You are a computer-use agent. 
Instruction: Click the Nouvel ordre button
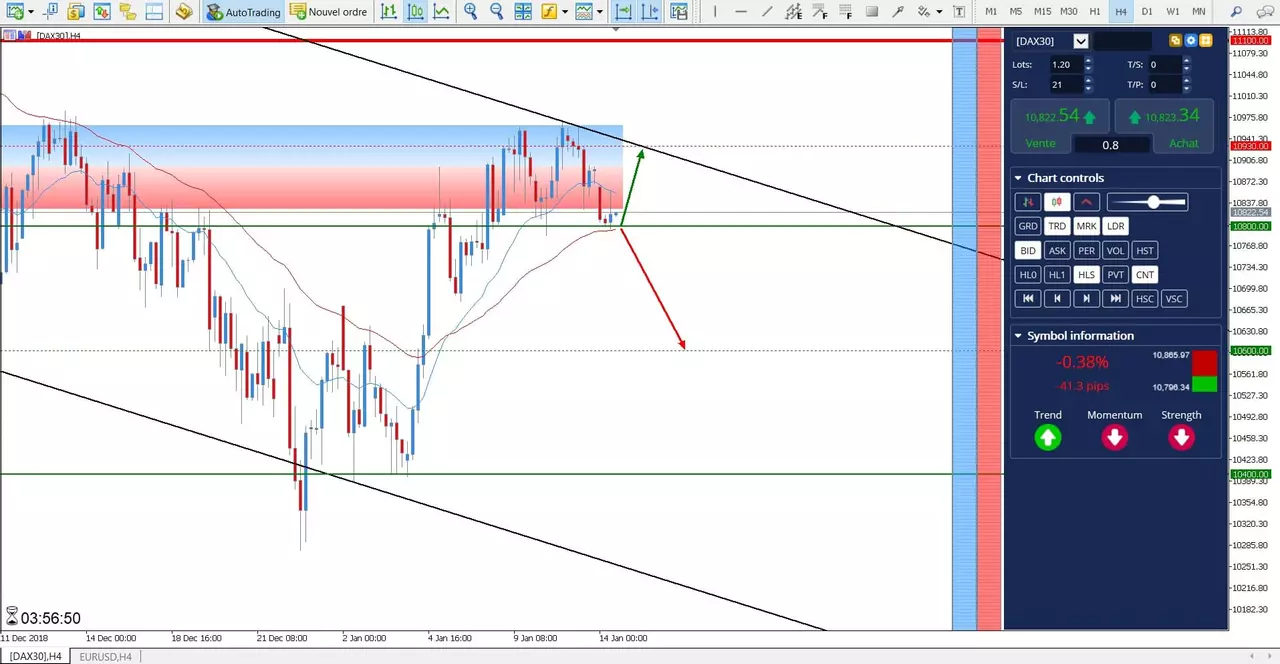(330, 12)
